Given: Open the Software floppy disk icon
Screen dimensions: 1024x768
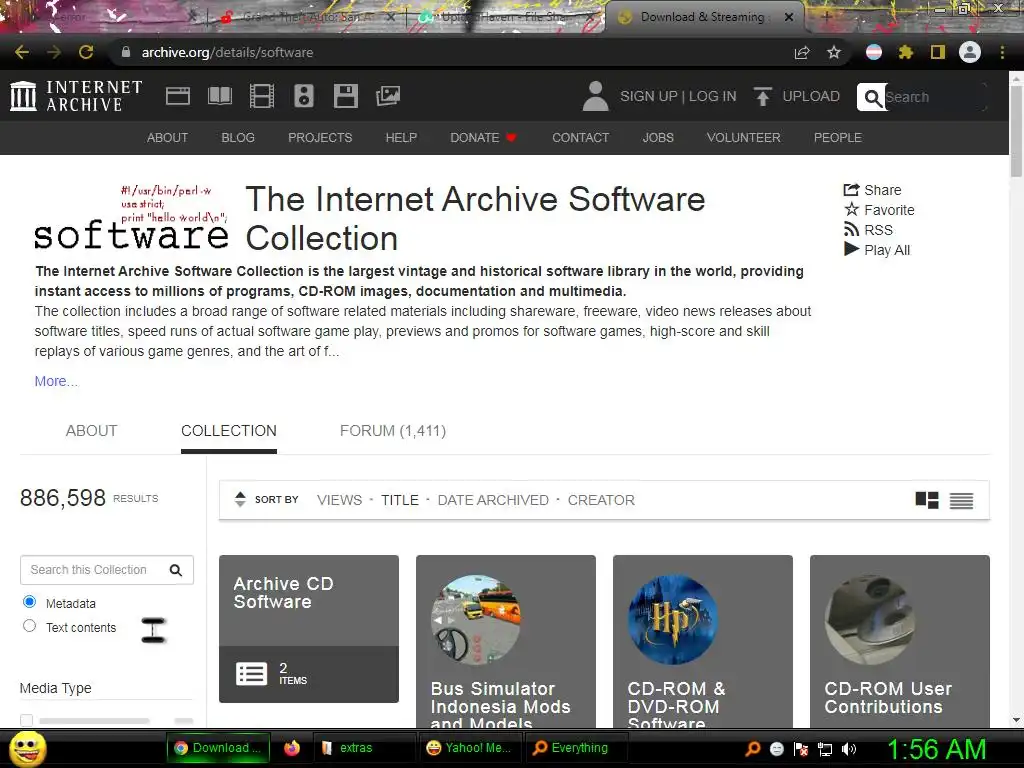Looking at the screenshot, I should click(x=345, y=96).
